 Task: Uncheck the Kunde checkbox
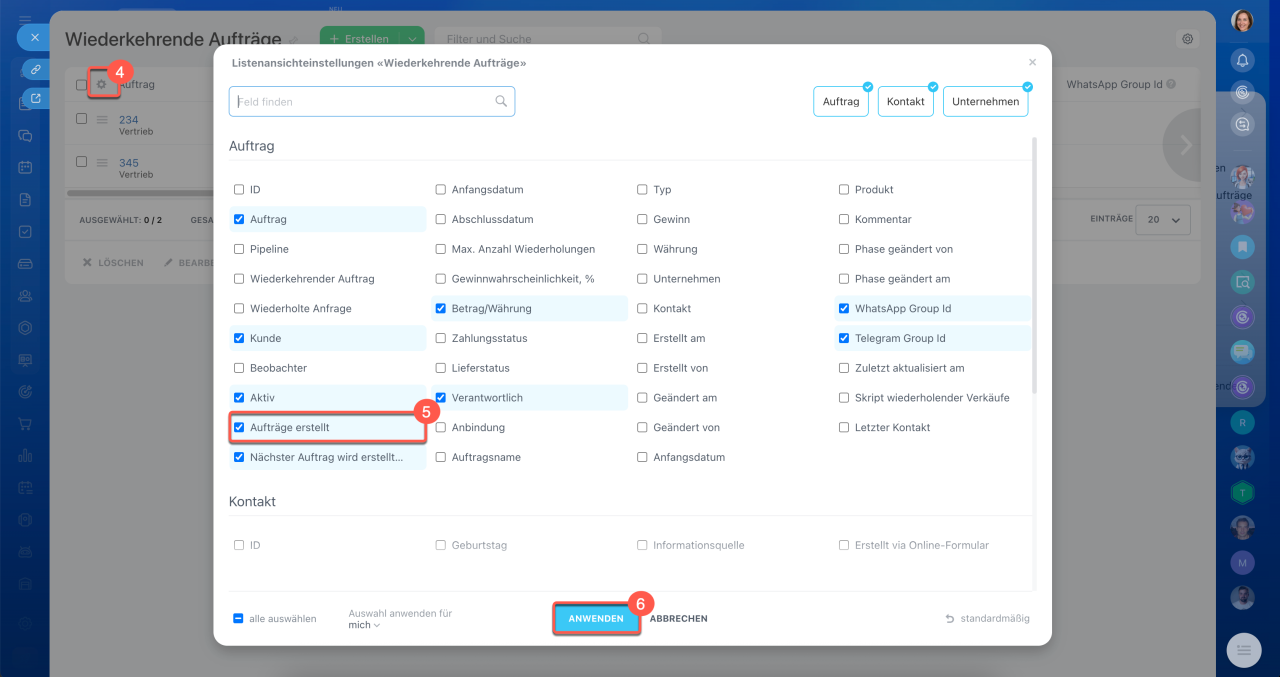(x=239, y=338)
